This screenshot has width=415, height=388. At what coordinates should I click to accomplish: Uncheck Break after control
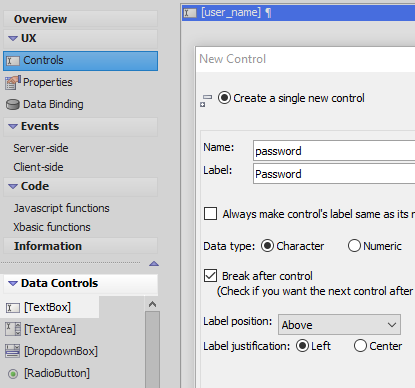coord(210,276)
